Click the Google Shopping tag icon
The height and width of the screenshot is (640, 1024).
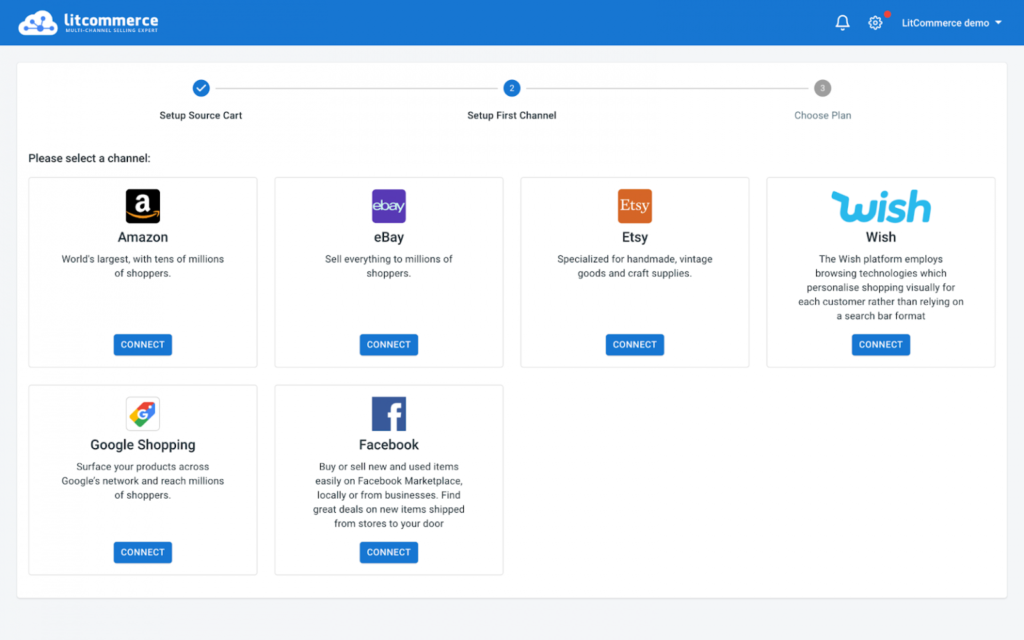pyautogui.click(x=143, y=414)
